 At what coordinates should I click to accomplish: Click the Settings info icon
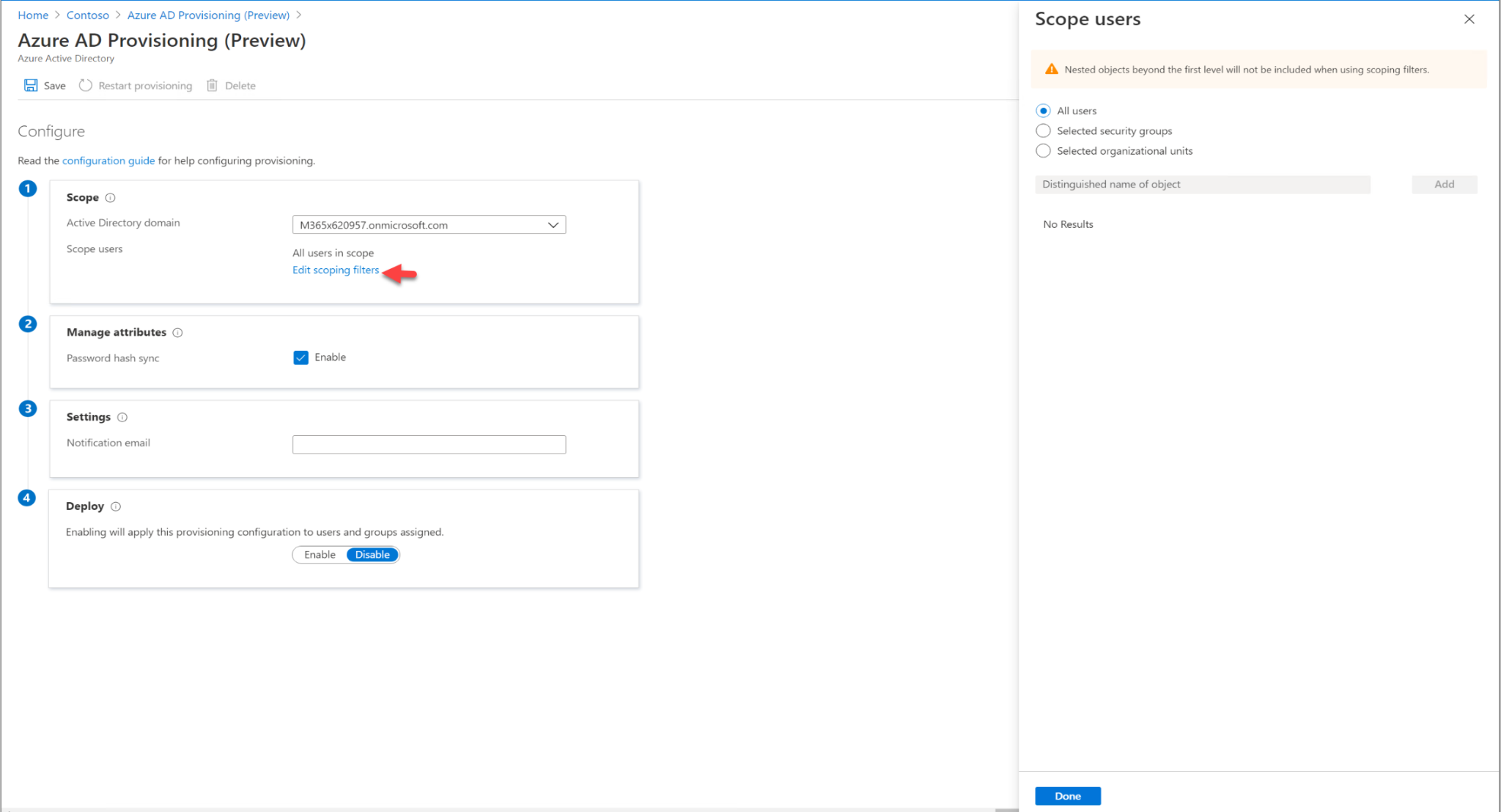click(x=122, y=416)
